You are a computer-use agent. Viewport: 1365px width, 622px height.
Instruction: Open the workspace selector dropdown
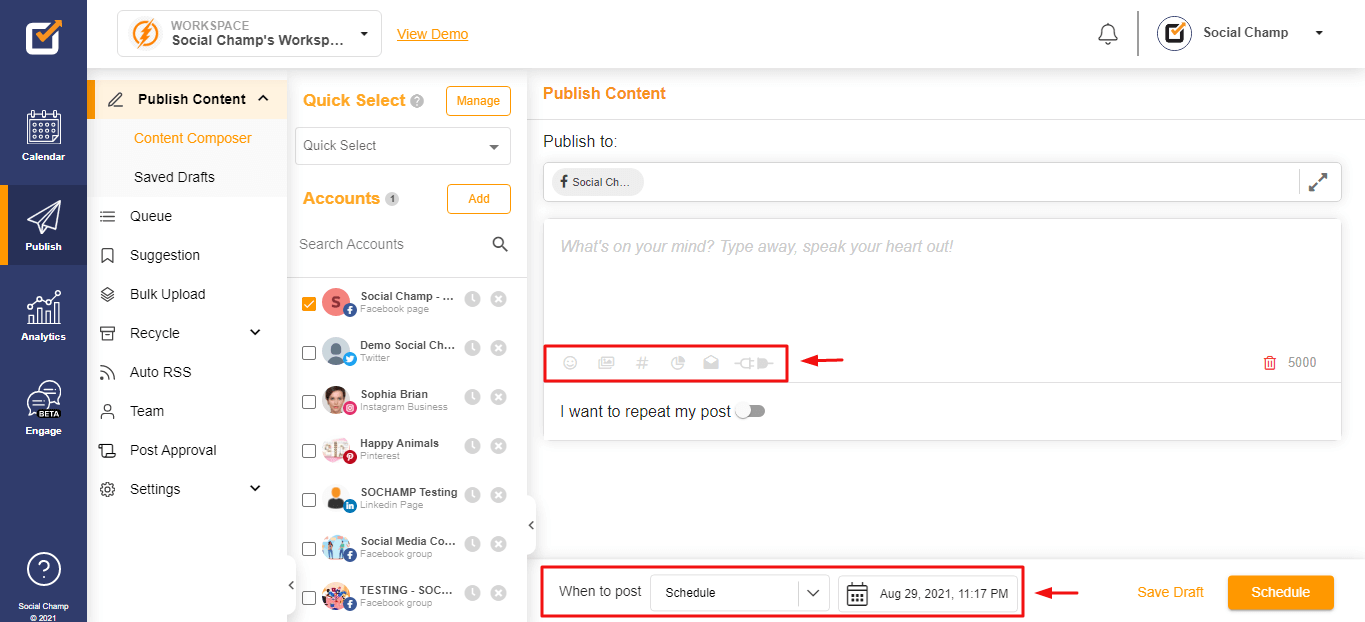pyautogui.click(x=249, y=34)
